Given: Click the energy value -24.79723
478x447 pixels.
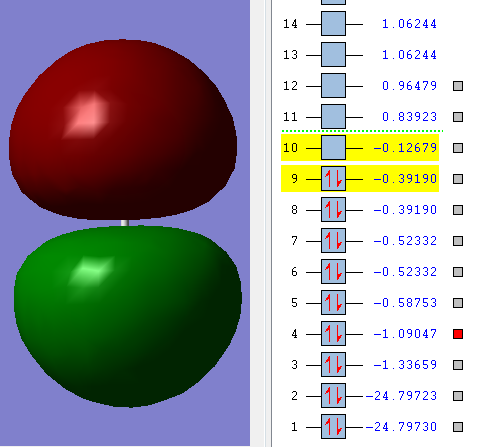Looking at the screenshot, I should [x=401, y=396].
